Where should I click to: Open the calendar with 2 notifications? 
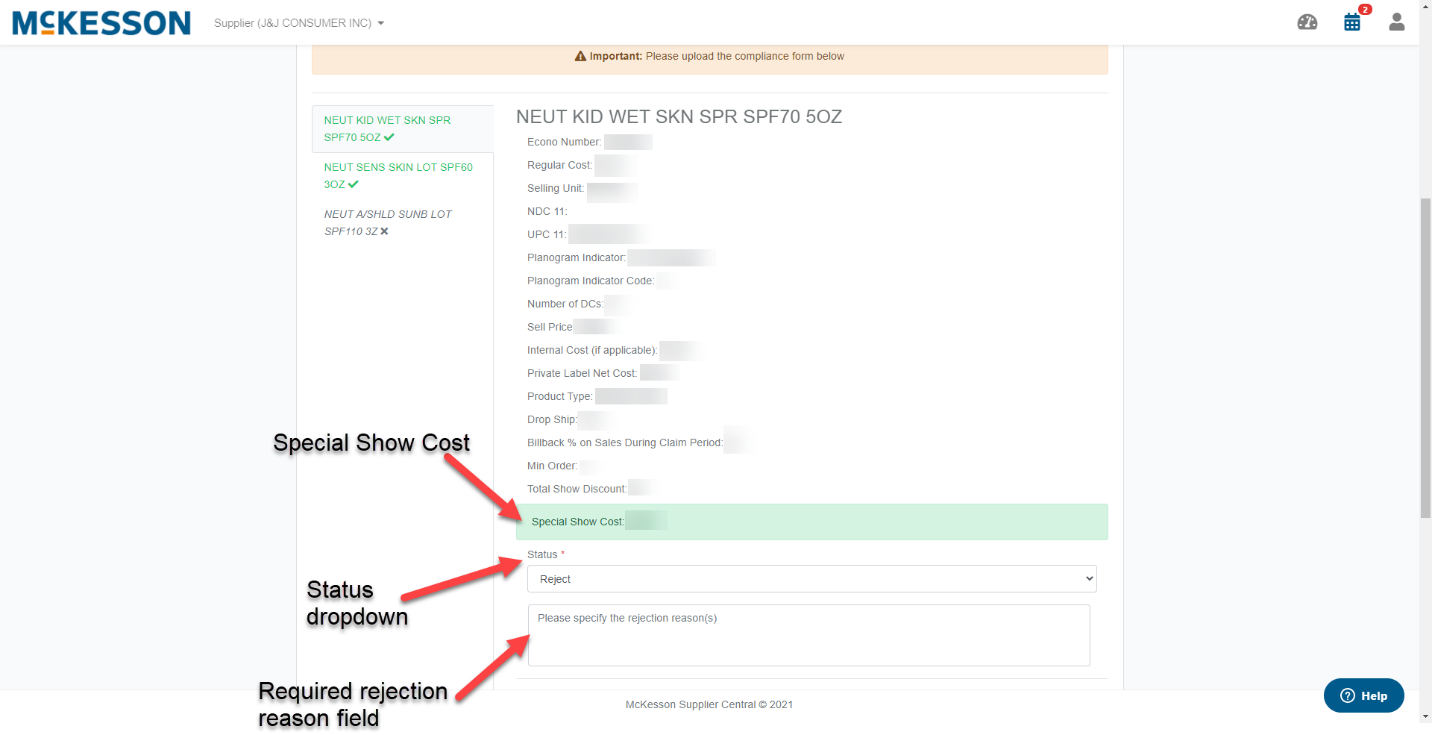pos(1352,21)
